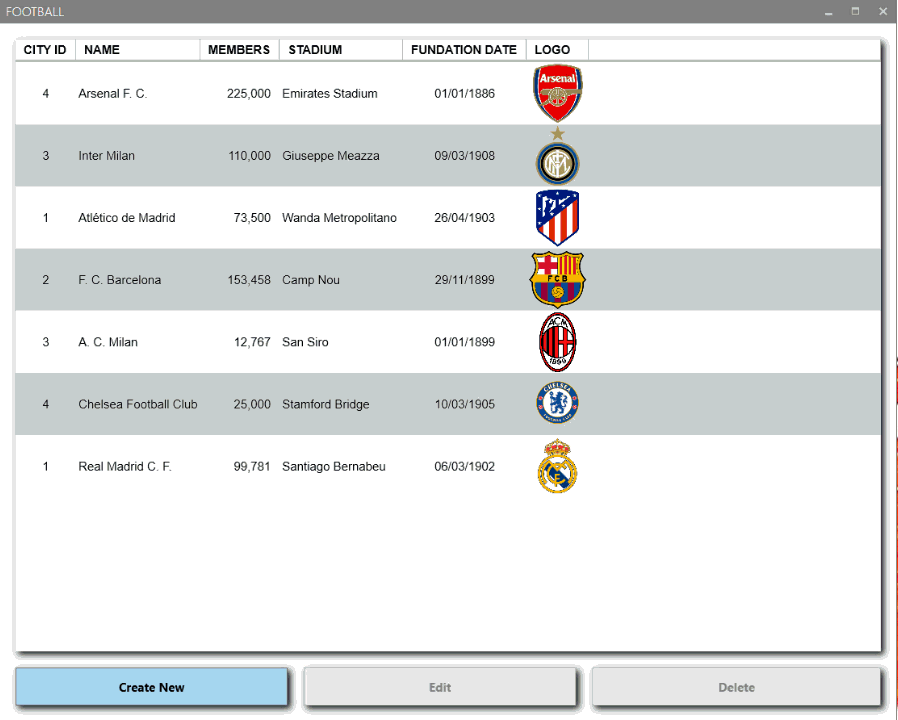Click the 09/03/1908 foundation date
The height and width of the screenshot is (720, 898).
pyautogui.click(x=464, y=156)
